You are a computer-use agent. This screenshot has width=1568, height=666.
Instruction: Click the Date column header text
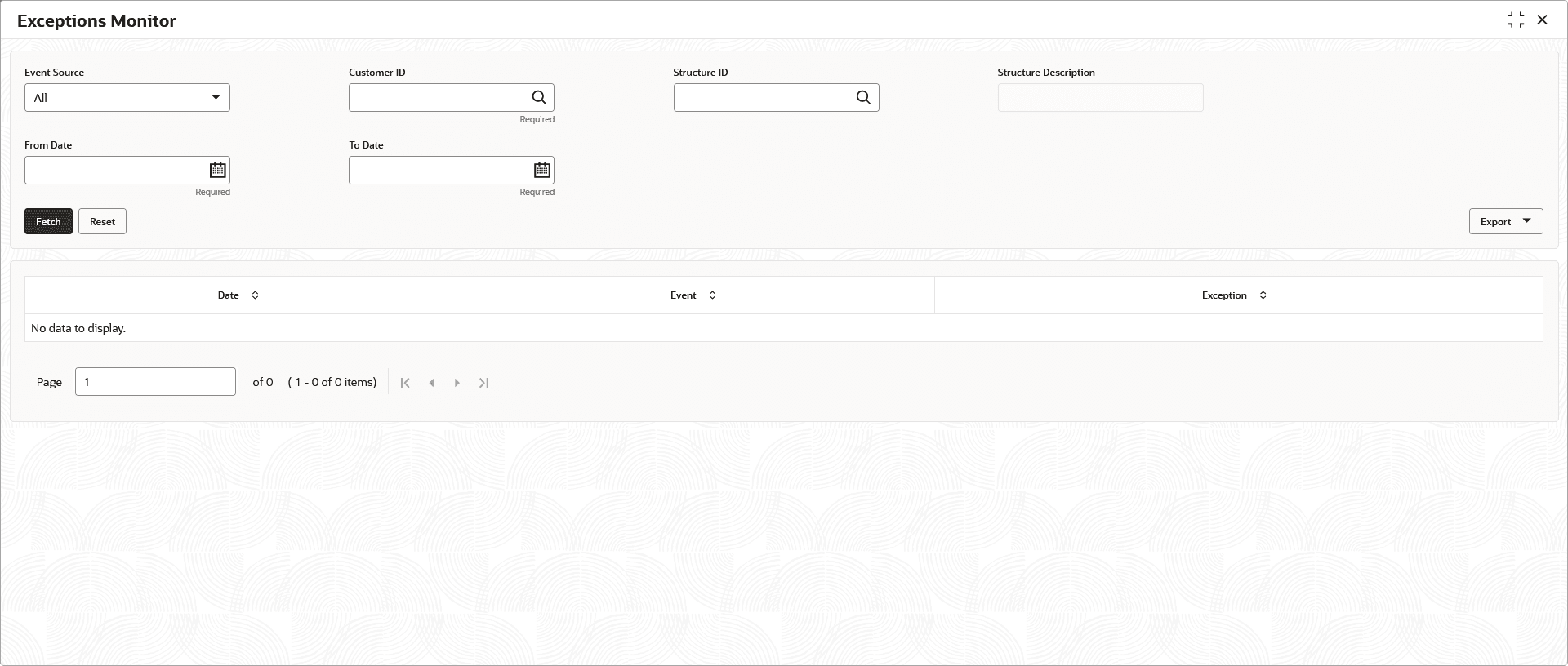228,295
